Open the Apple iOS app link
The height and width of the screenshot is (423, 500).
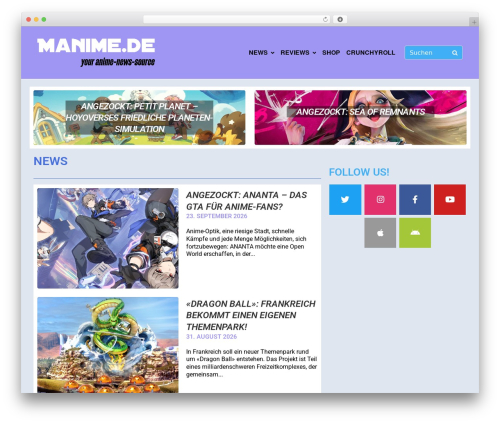(x=380, y=233)
